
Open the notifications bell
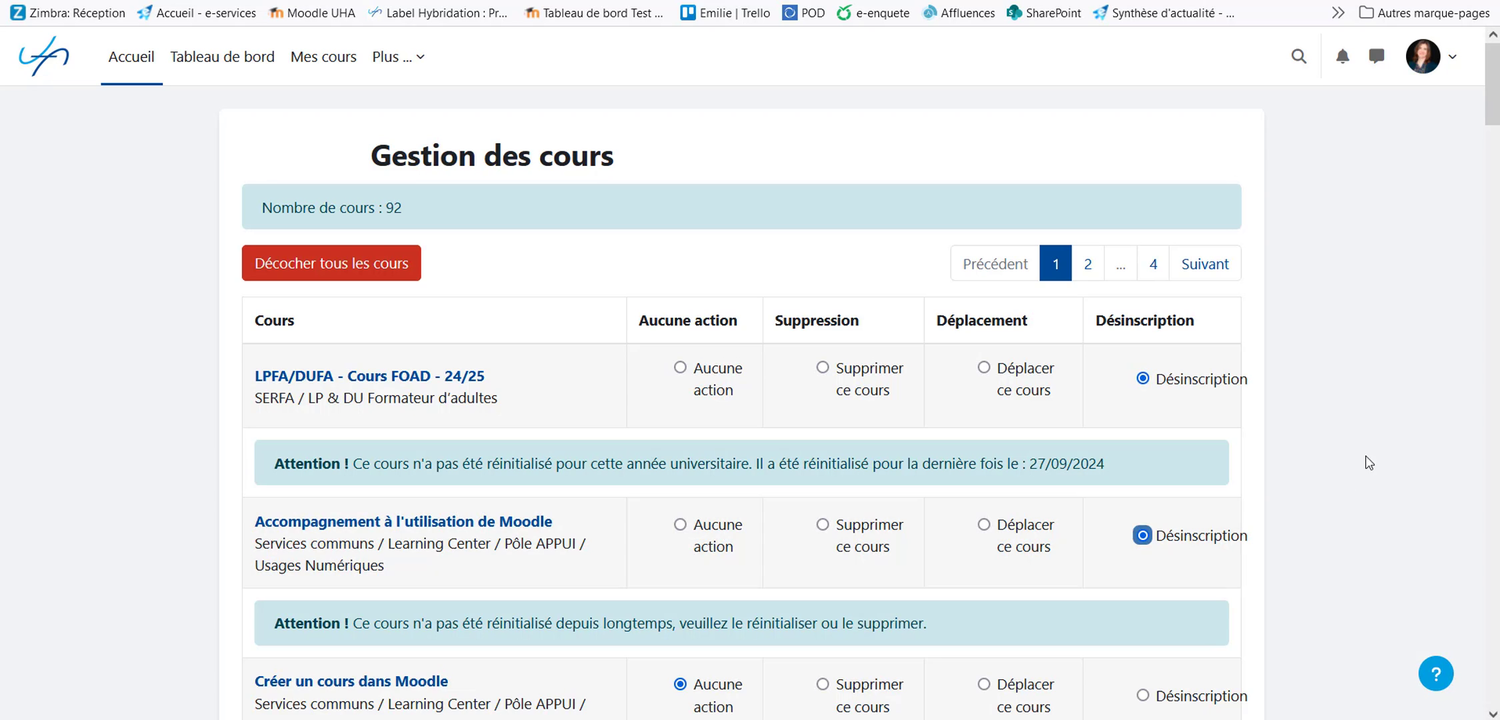pos(1342,56)
